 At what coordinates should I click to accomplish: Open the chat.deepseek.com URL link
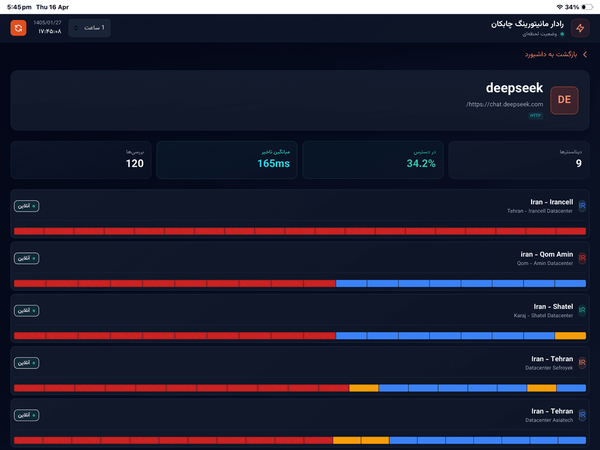click(x=504, y=104)
